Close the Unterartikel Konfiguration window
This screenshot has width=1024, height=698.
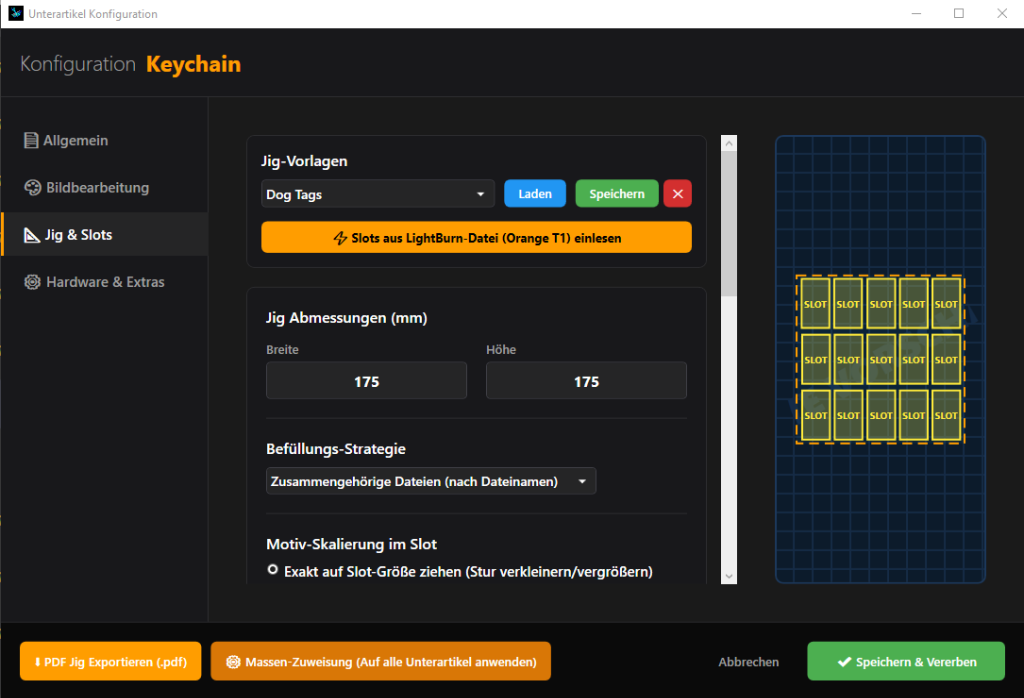coord(1002,14)
